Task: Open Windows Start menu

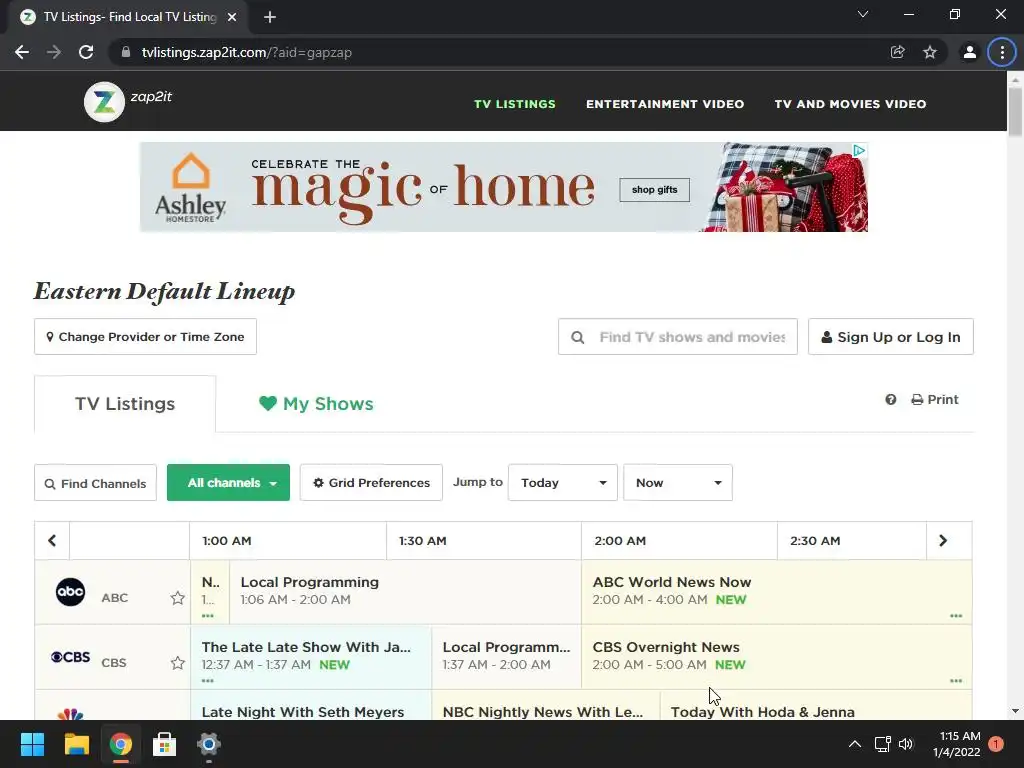Action: (32, 744)
